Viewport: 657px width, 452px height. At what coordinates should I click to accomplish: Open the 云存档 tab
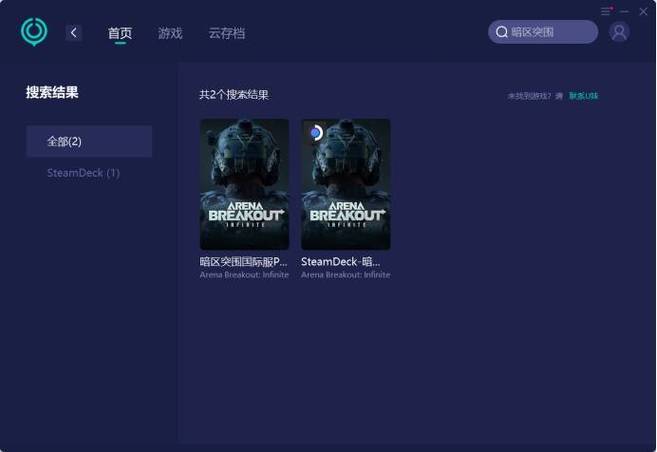[x=227, y=33]
